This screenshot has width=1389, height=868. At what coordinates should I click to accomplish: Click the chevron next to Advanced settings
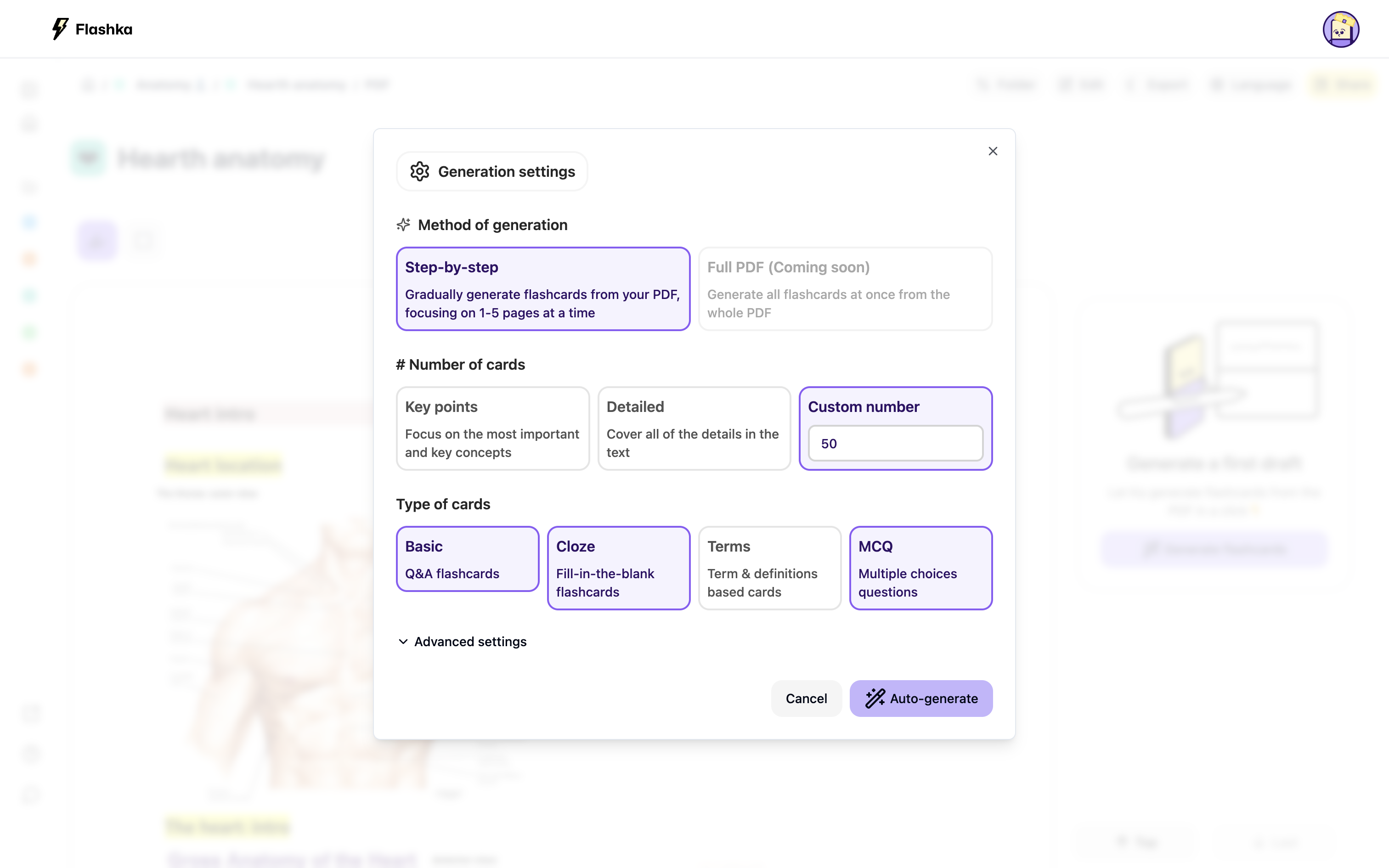point(403,641)
